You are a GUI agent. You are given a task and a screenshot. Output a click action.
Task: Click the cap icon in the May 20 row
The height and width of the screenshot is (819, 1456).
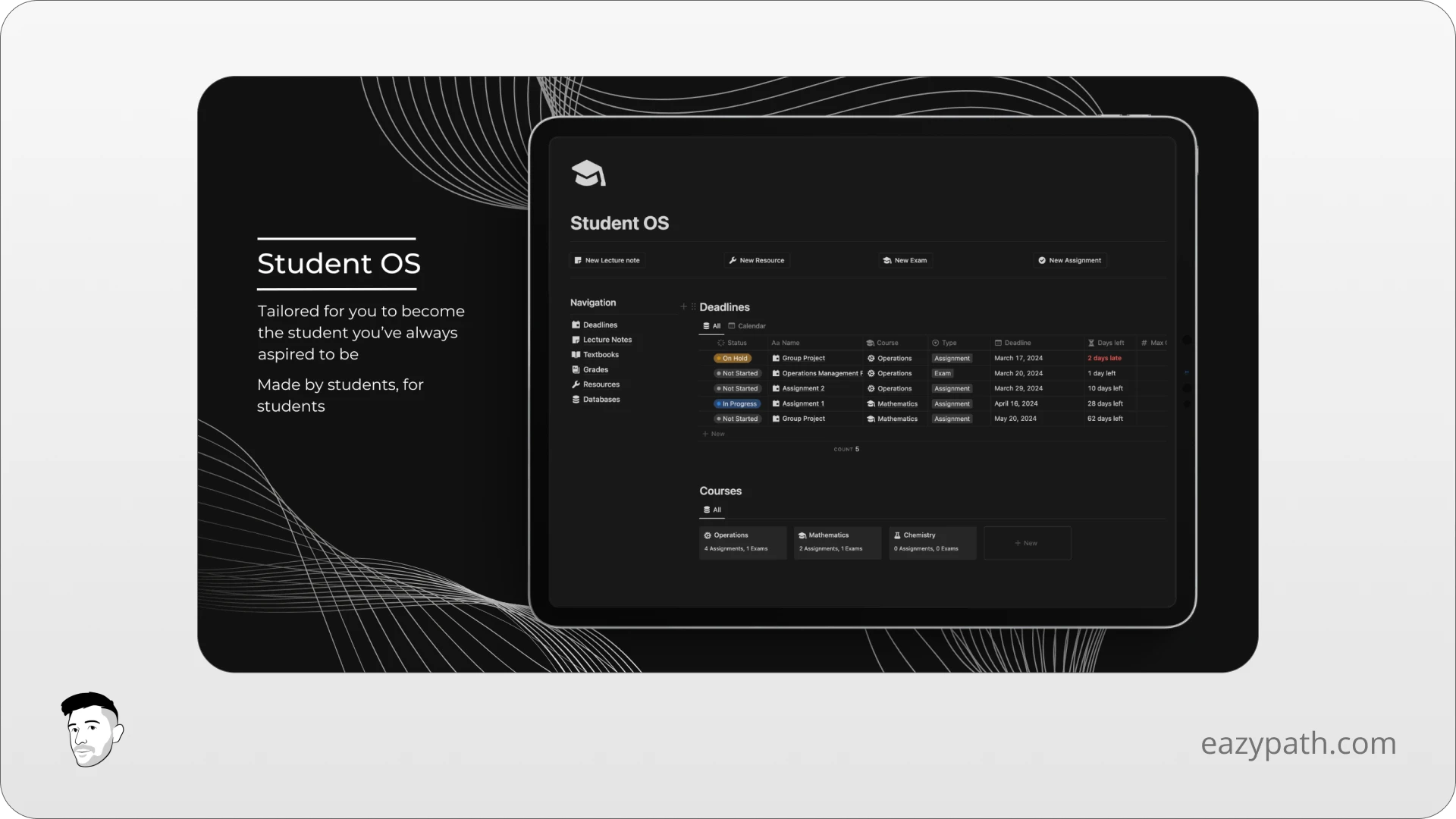[x=871, y=419]
